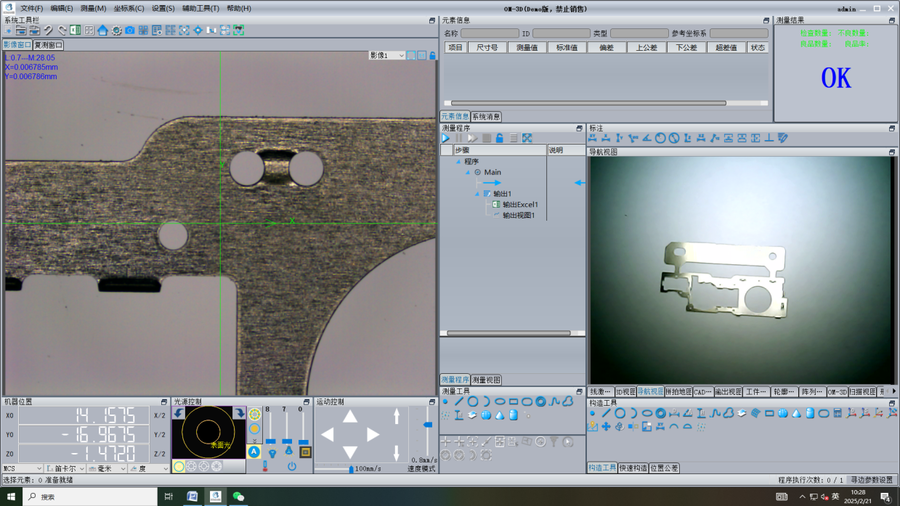Toggle the lock icon in image window

432,56
